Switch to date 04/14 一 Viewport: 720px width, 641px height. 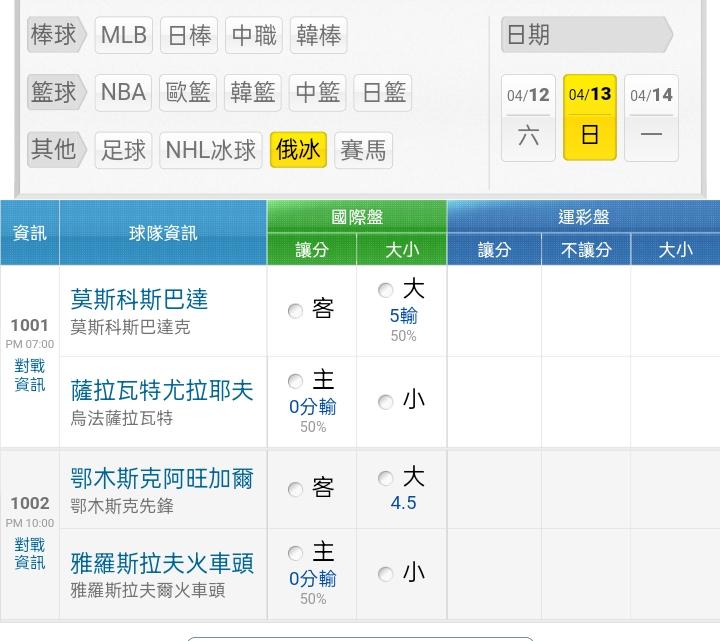click(x=652, y=118)
